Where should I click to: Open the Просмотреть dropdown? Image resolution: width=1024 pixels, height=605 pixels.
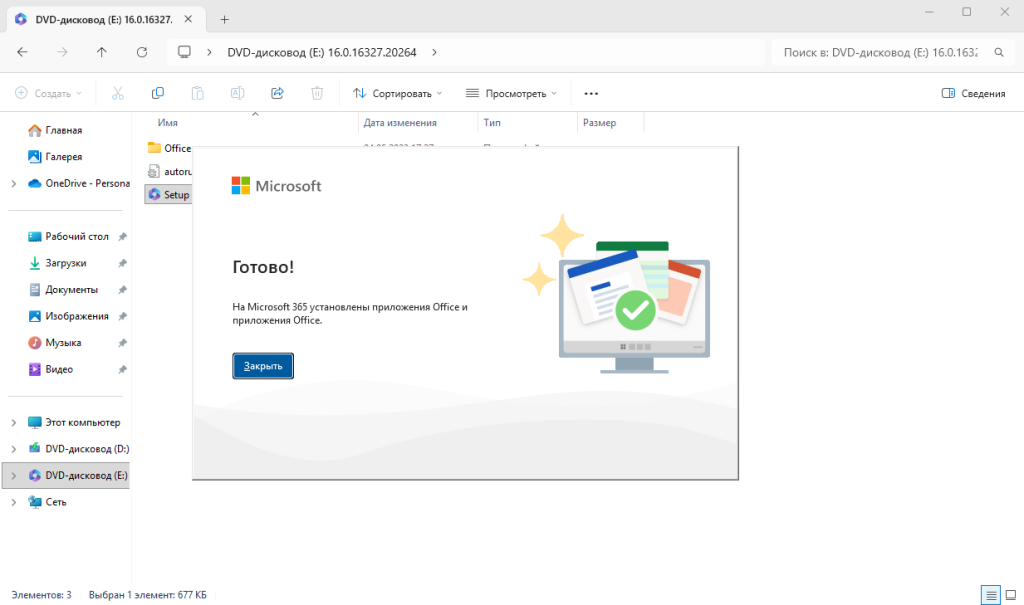pos(511,93)
